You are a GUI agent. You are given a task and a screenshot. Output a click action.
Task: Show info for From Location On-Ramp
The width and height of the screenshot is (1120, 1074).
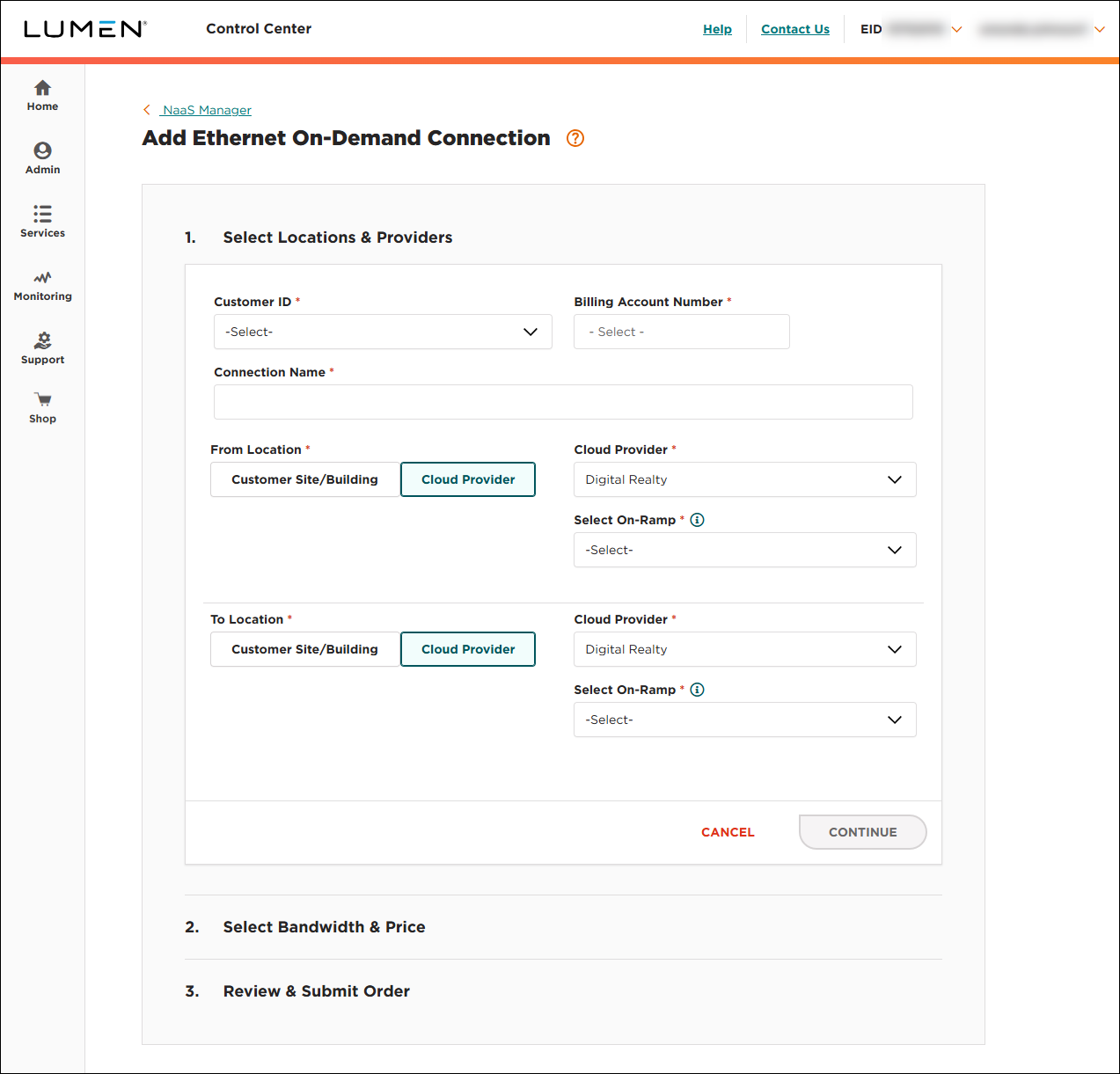(697, 520)
